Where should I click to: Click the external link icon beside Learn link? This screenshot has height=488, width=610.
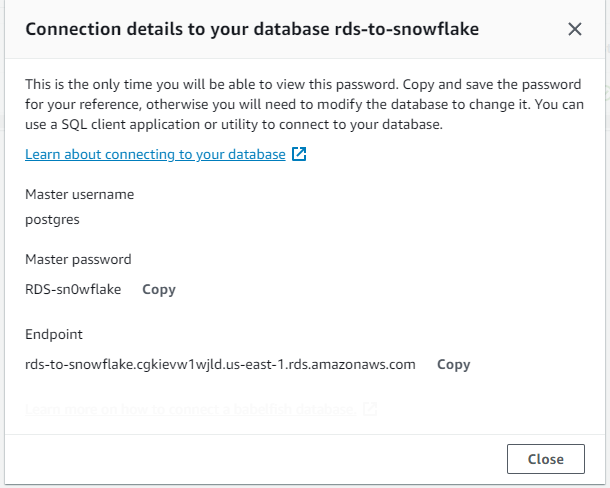(299, 154)
